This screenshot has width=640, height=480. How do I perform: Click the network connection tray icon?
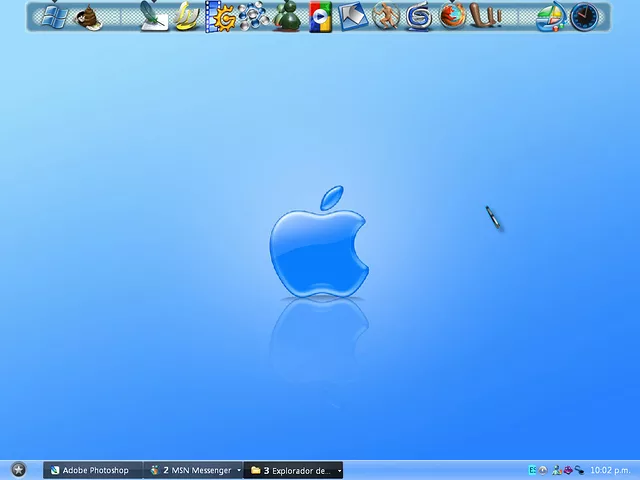click(x=579, y=470)
